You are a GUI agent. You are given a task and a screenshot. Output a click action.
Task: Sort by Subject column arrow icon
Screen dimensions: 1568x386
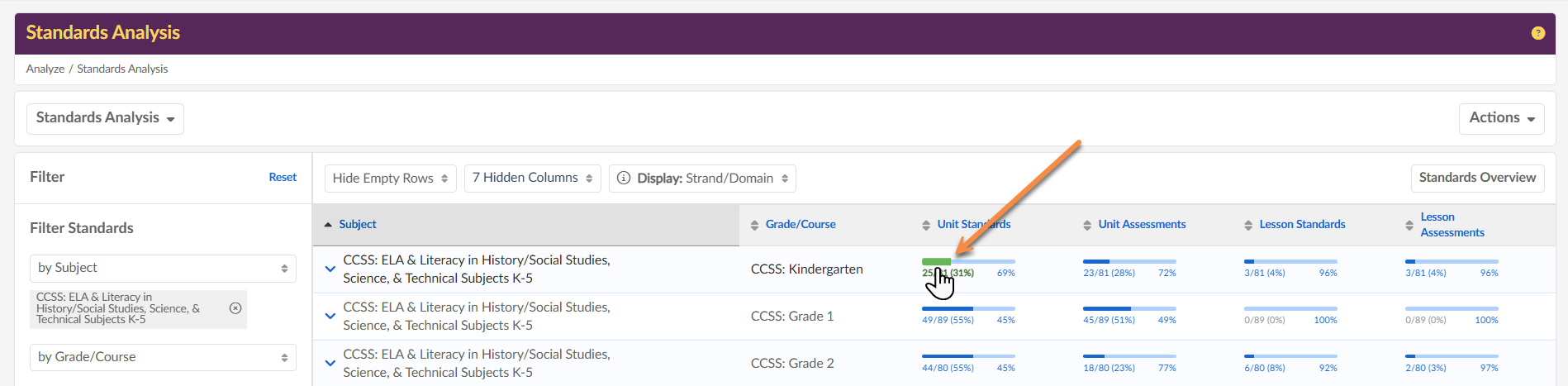point(328,225)
